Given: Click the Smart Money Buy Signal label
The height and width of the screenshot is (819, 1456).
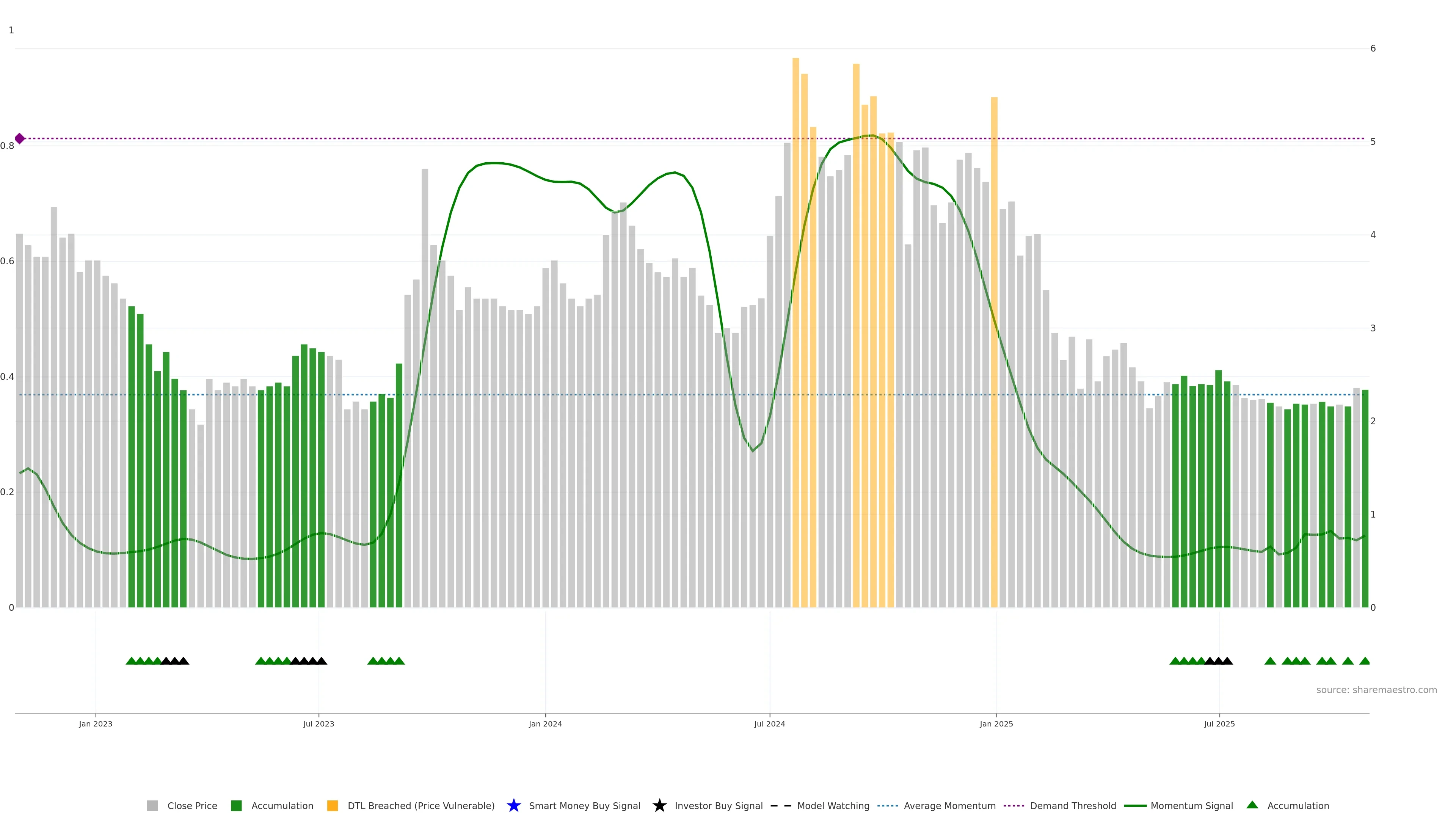Looking at the screenshot, I should click(x=584, y=805).
